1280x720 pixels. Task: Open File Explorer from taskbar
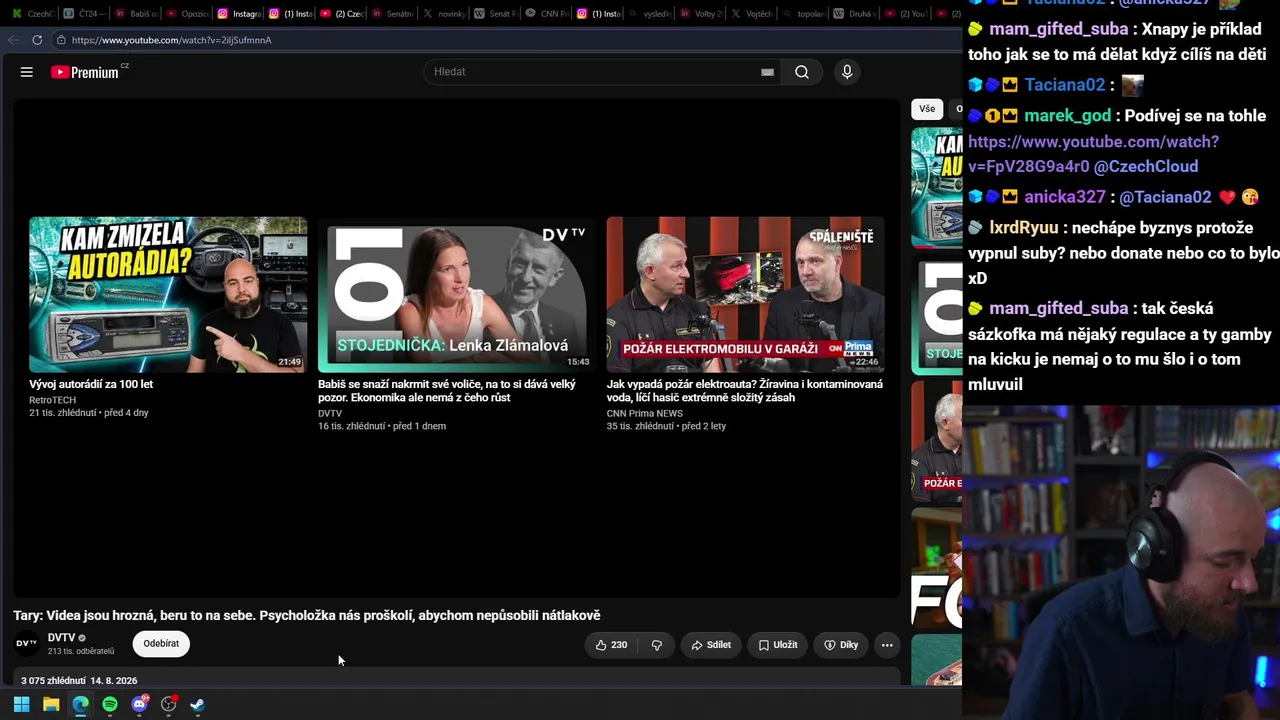click(51, 704)
